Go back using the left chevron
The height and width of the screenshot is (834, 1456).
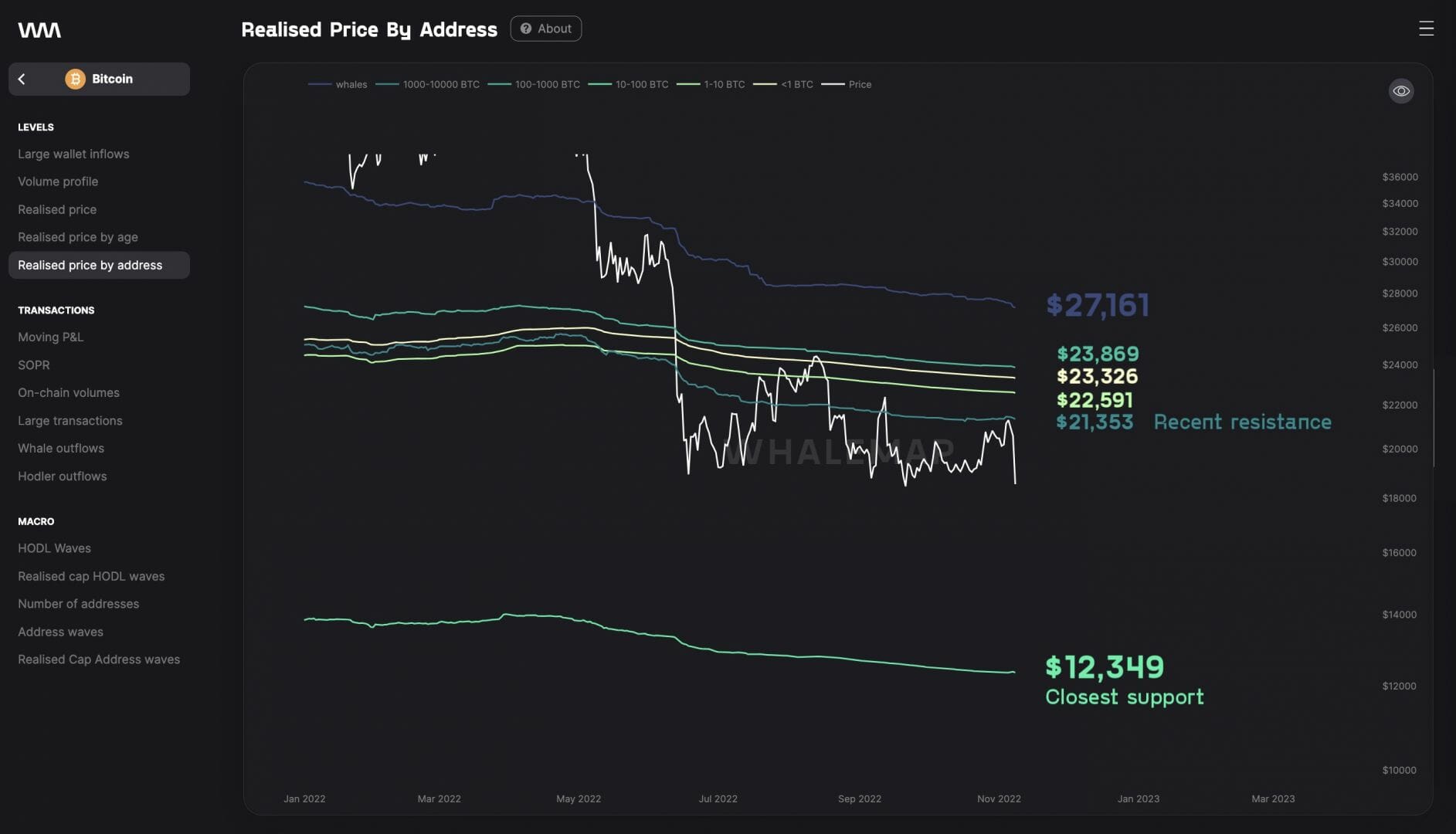tap(22, 79)
